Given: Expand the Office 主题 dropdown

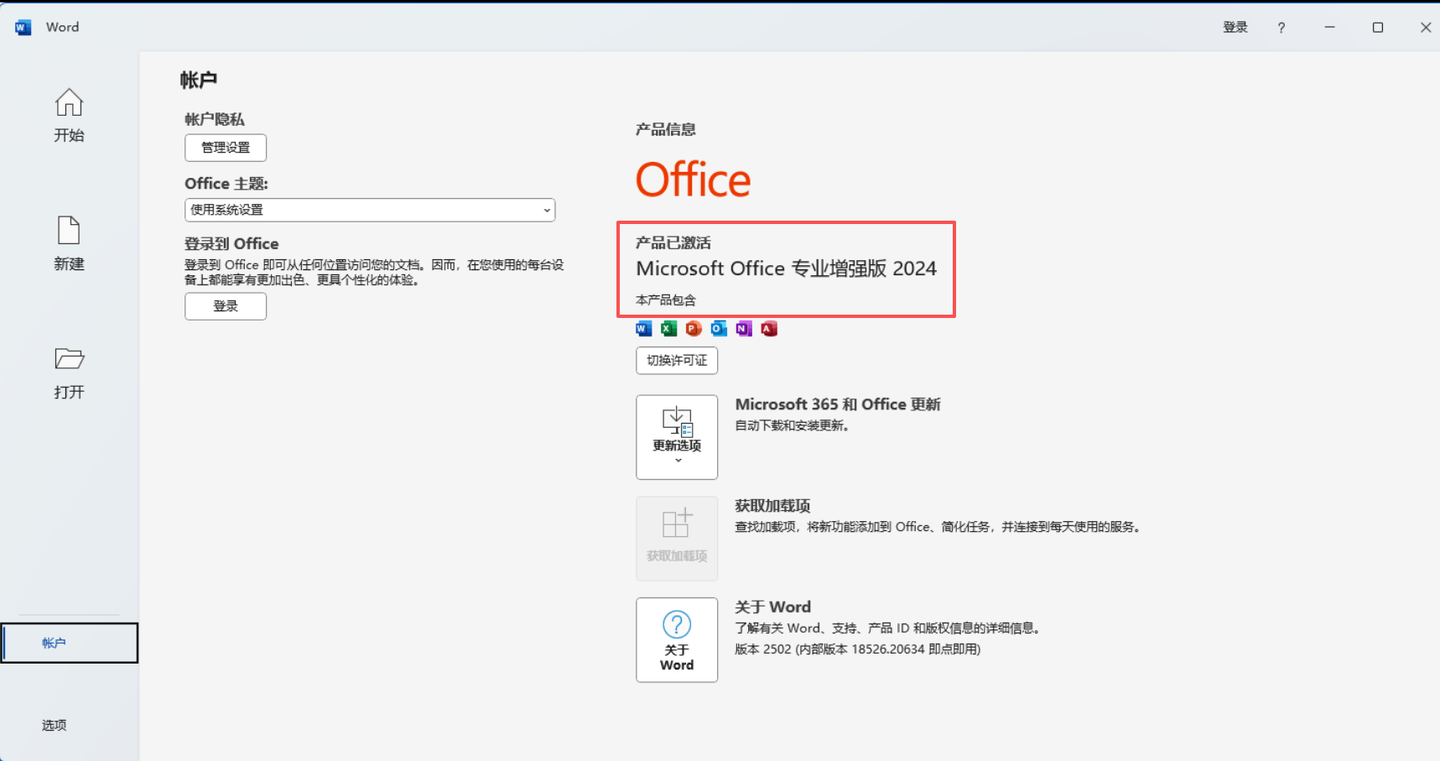Looking at the screenshot, I should [370, 210].
